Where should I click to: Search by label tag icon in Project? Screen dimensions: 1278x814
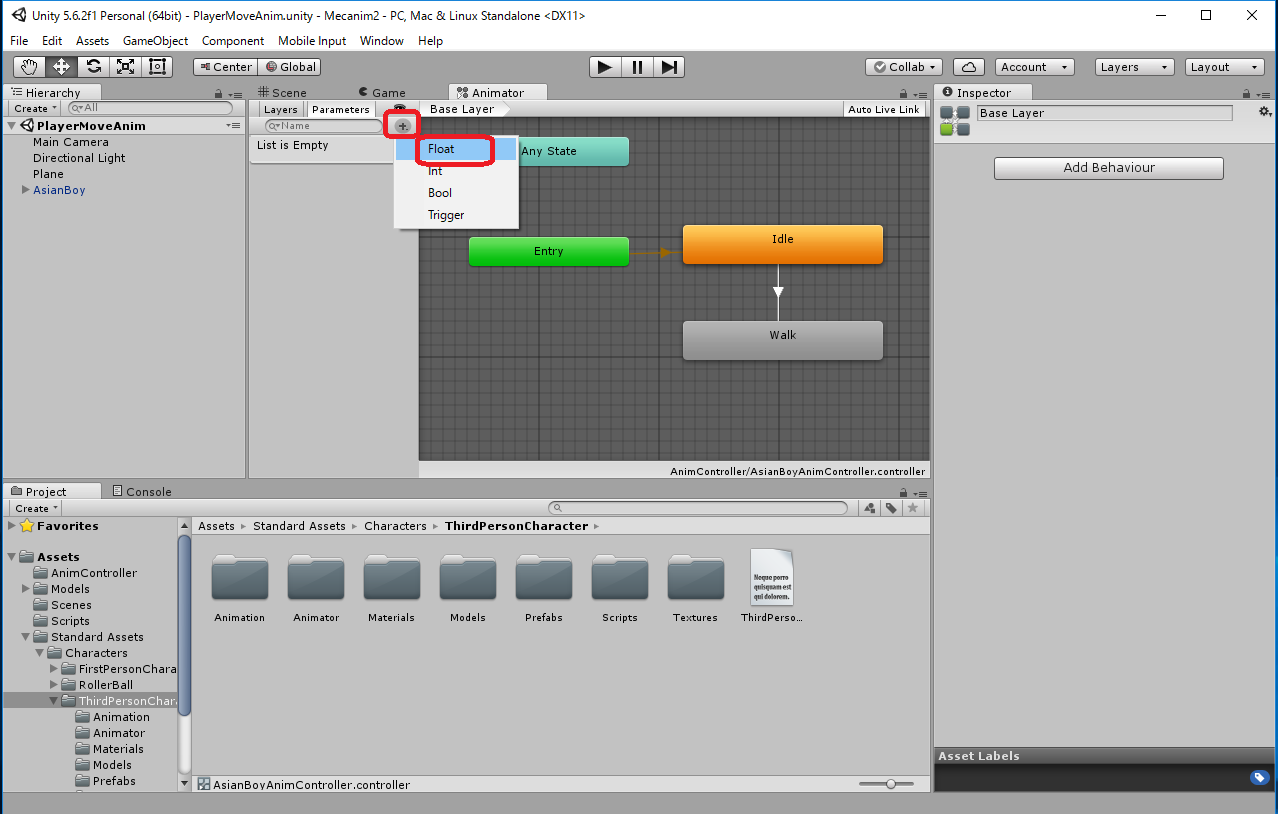coord(891,508)
